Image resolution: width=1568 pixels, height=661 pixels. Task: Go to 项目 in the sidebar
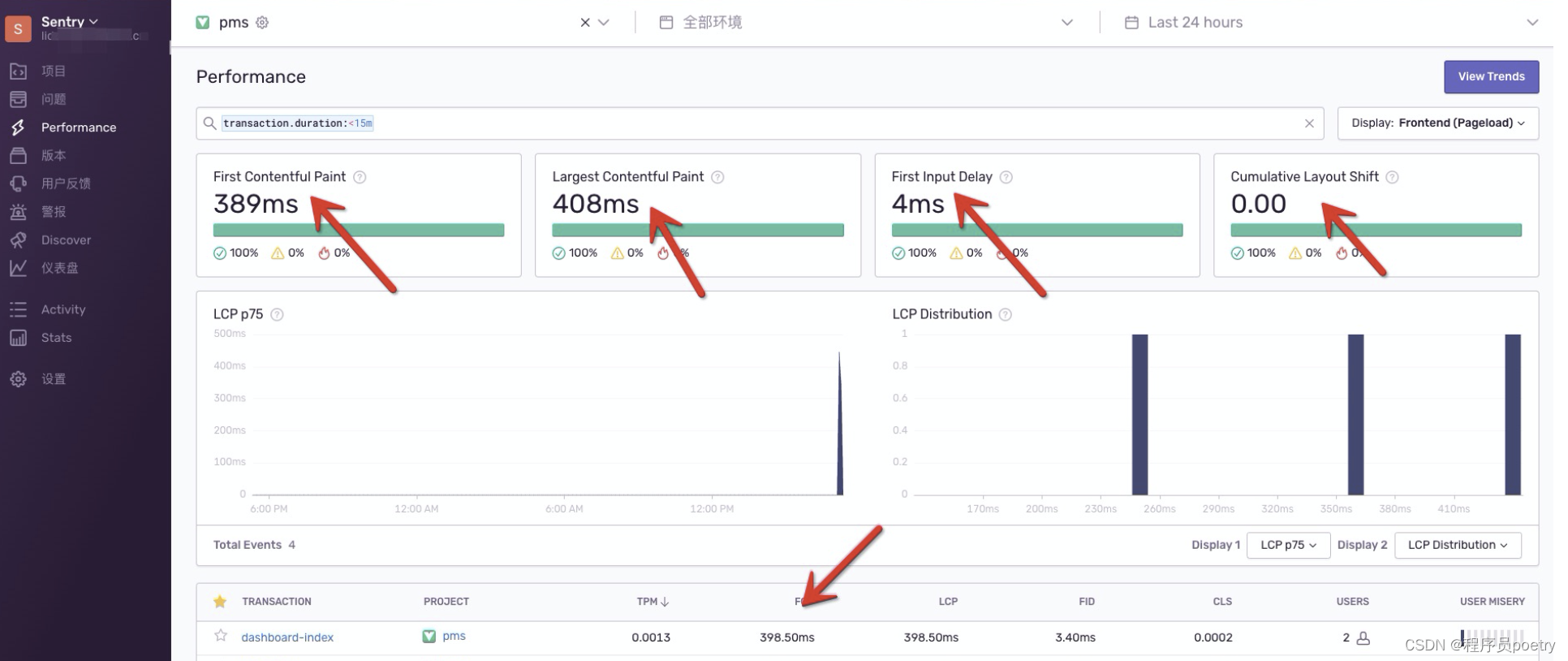pos(54,71)
